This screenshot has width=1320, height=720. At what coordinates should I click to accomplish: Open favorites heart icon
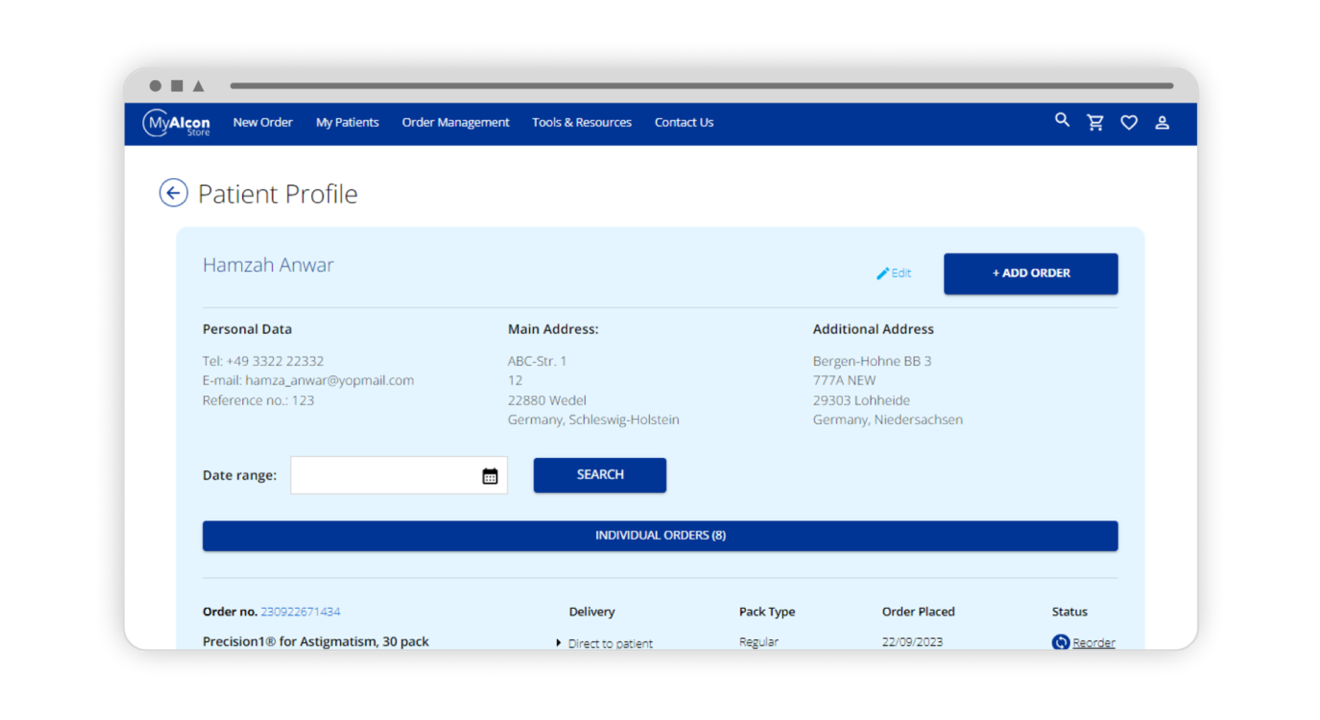coord(1129,123)
